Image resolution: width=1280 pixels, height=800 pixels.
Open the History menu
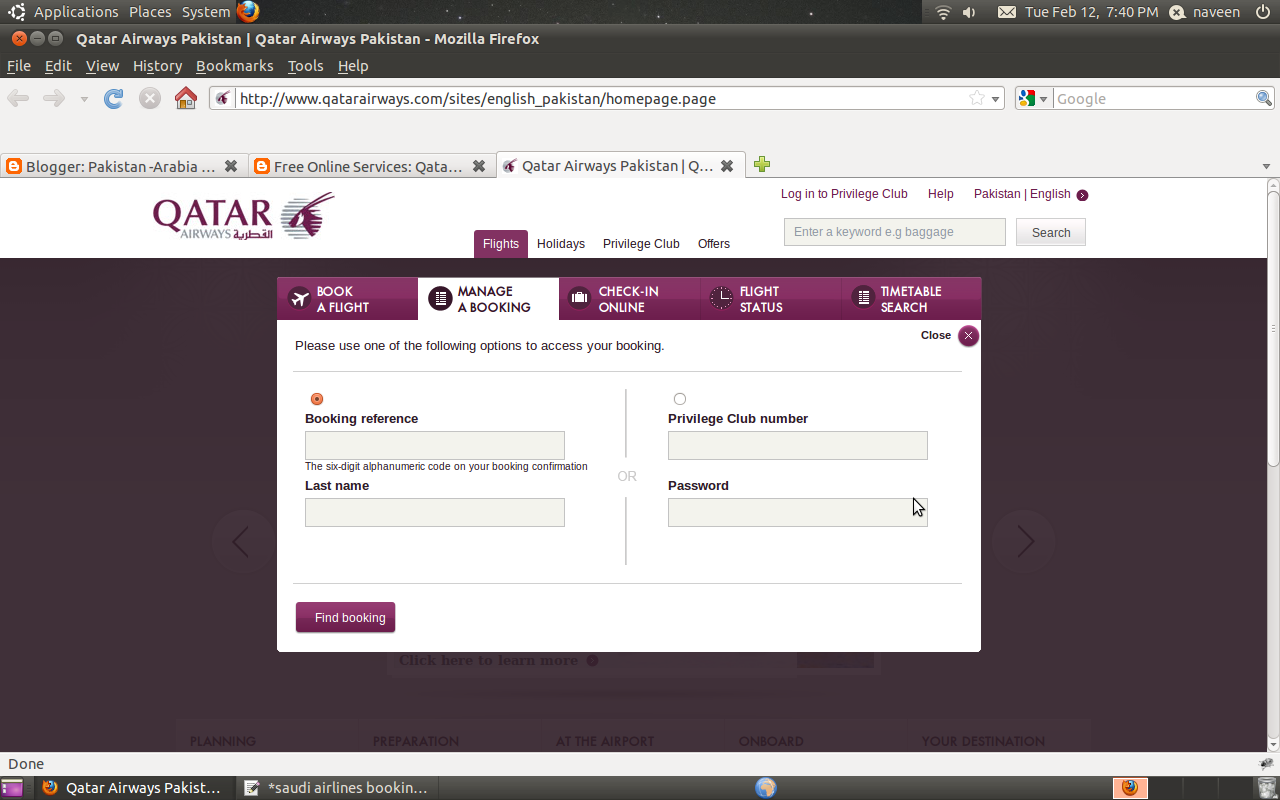point(157,66)
